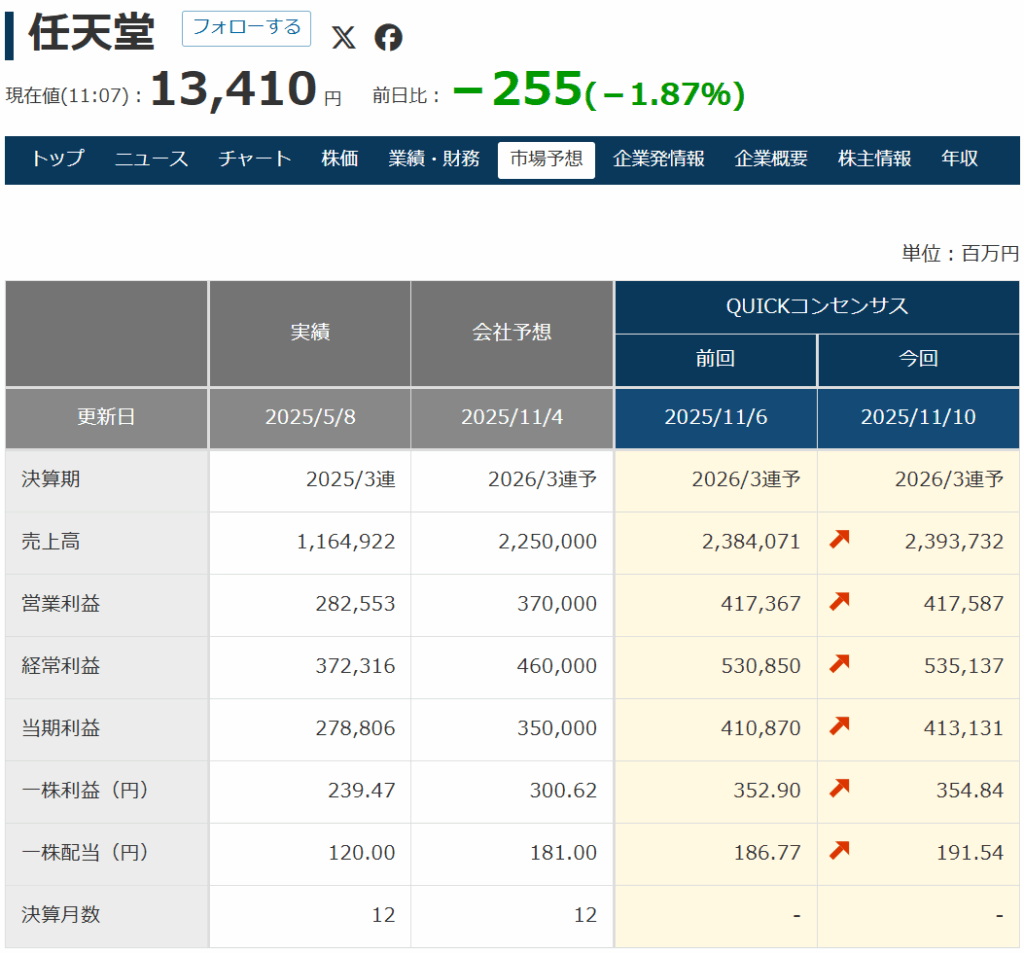Open the 企業発情報 tab

659,159
